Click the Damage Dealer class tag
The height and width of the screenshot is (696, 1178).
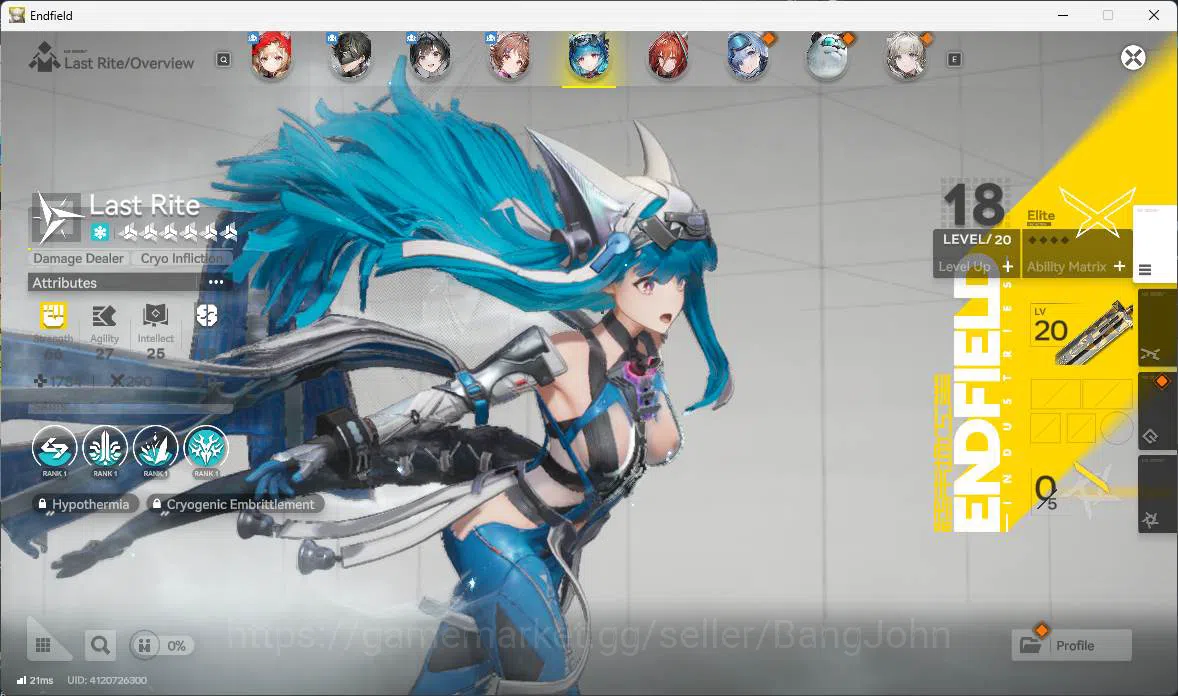tap(78, 259)
